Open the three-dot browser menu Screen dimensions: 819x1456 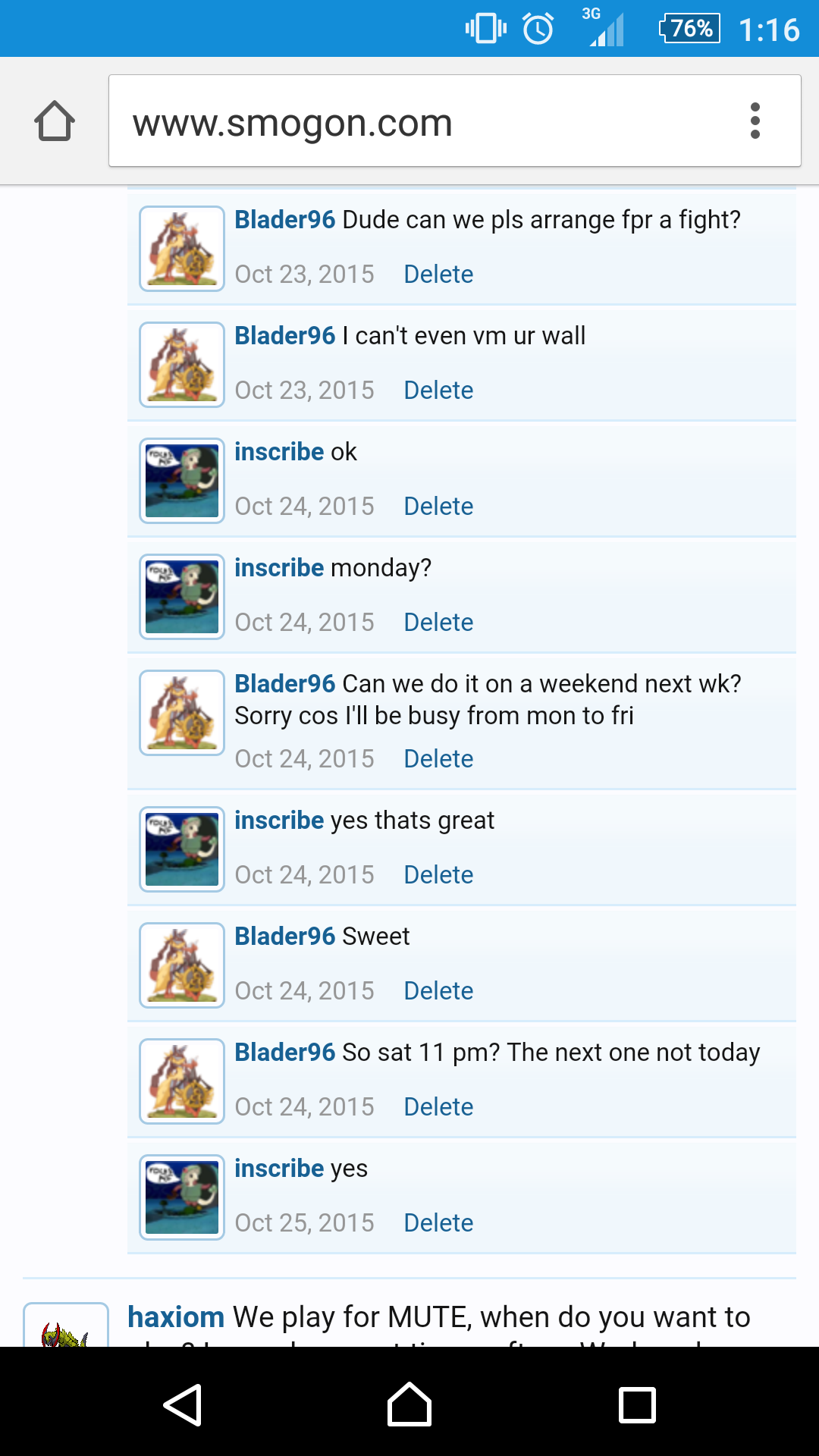click(x=755, y=121)
